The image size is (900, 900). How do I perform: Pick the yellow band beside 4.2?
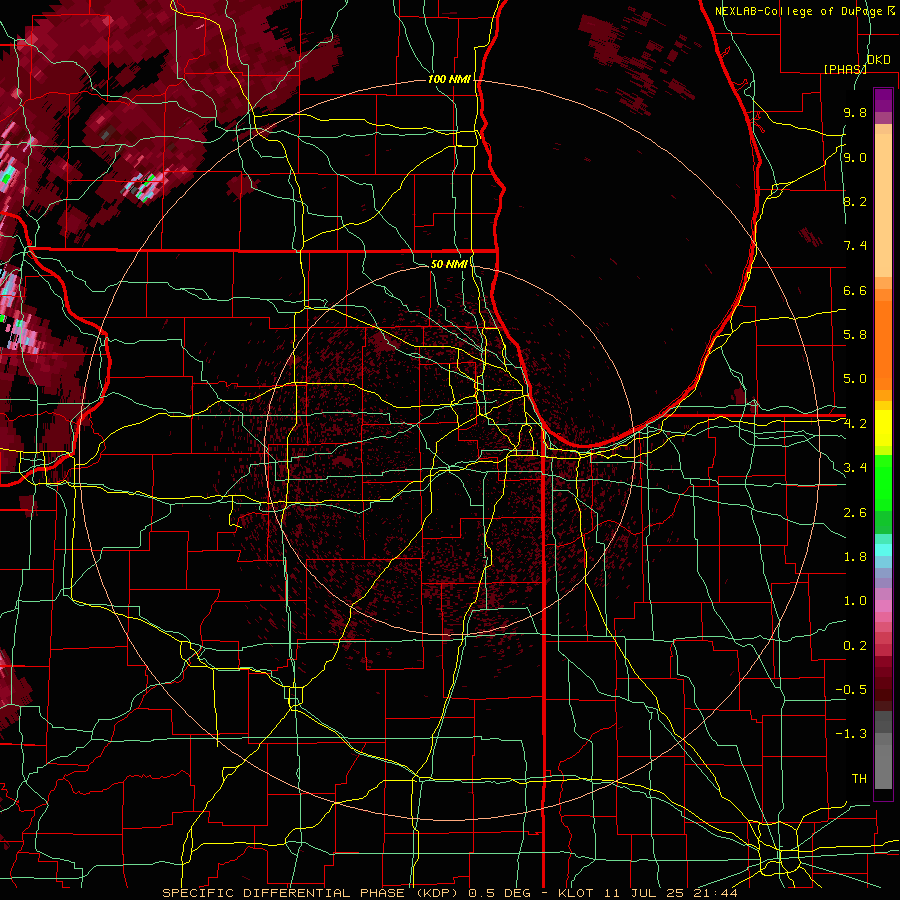[x=883, y=428]
